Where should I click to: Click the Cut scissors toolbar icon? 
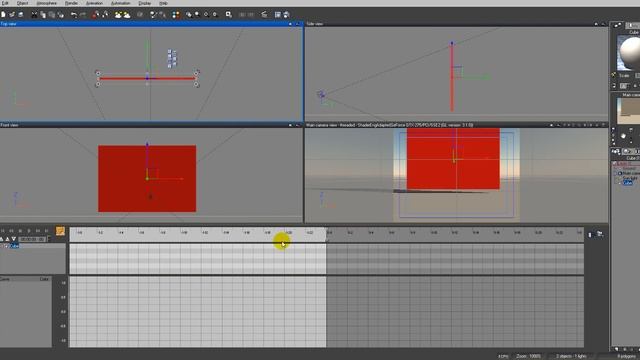point(34,15)
